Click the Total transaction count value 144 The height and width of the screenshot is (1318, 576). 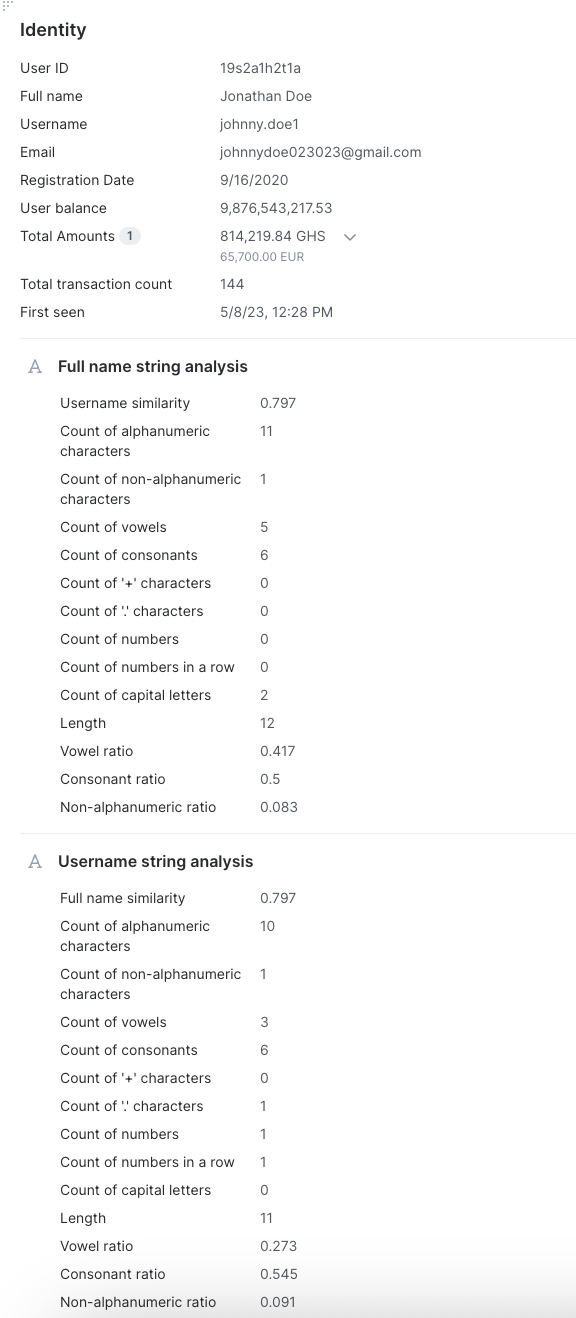[231, 284]
